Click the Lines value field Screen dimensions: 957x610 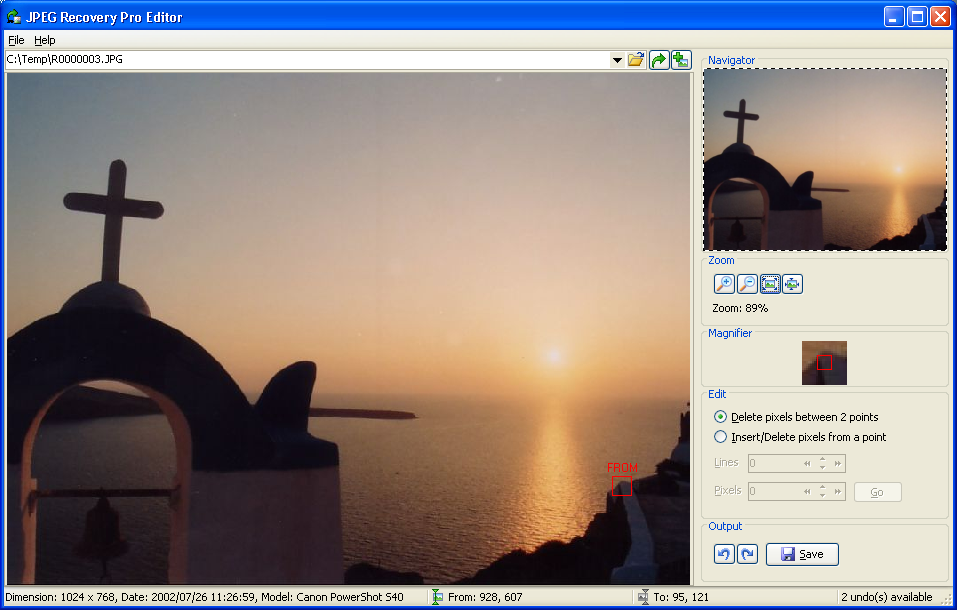(774, 463)
